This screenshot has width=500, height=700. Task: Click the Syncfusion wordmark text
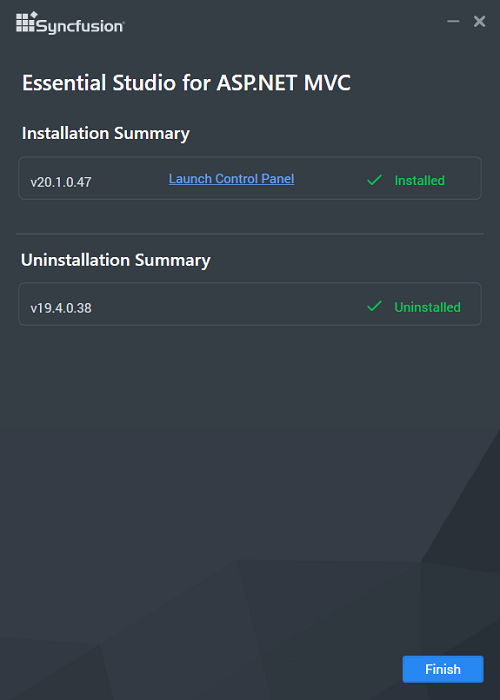coord(80,26)
